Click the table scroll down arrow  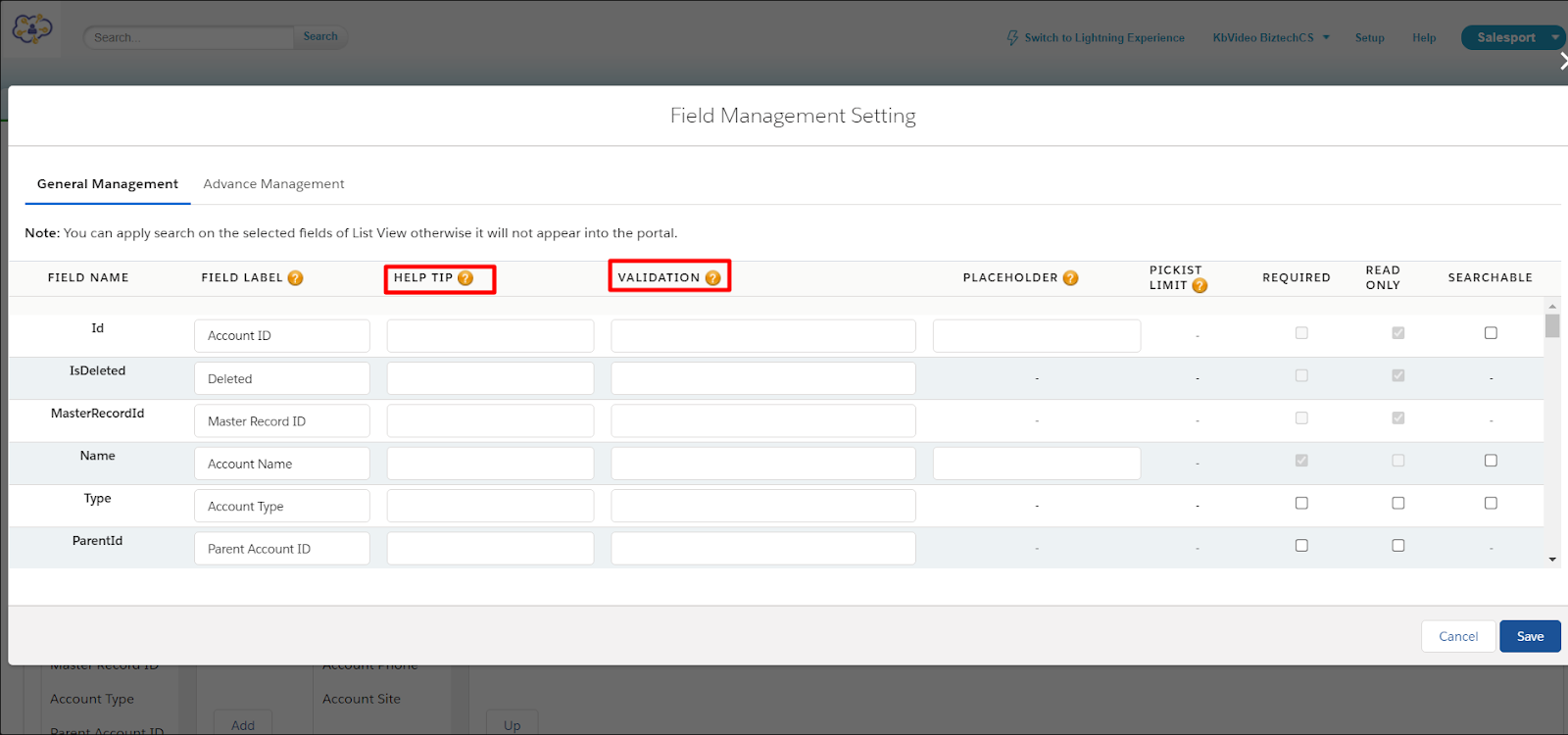(x=1552, y=560)
